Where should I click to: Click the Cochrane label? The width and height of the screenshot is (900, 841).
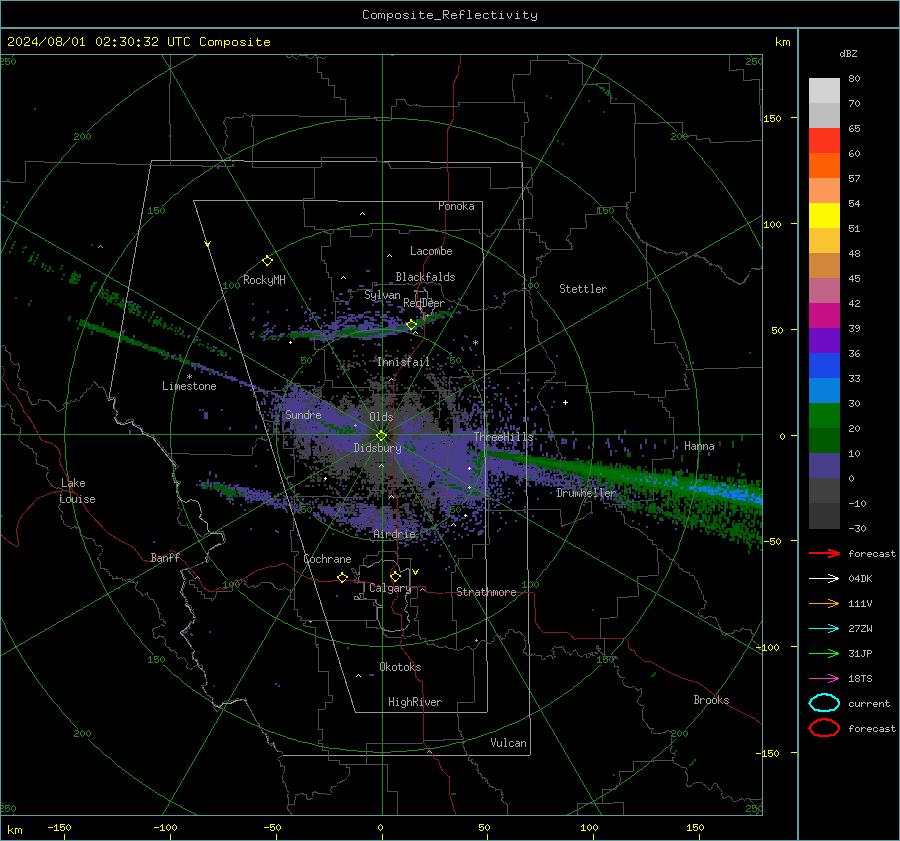tap(327, 559)
